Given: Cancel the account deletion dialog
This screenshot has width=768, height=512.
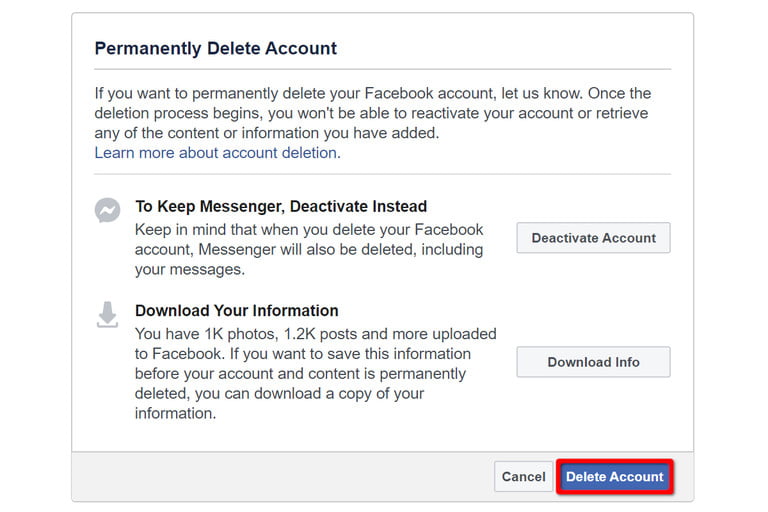Looking at the screenshot, I should click(x=523, y=477).
